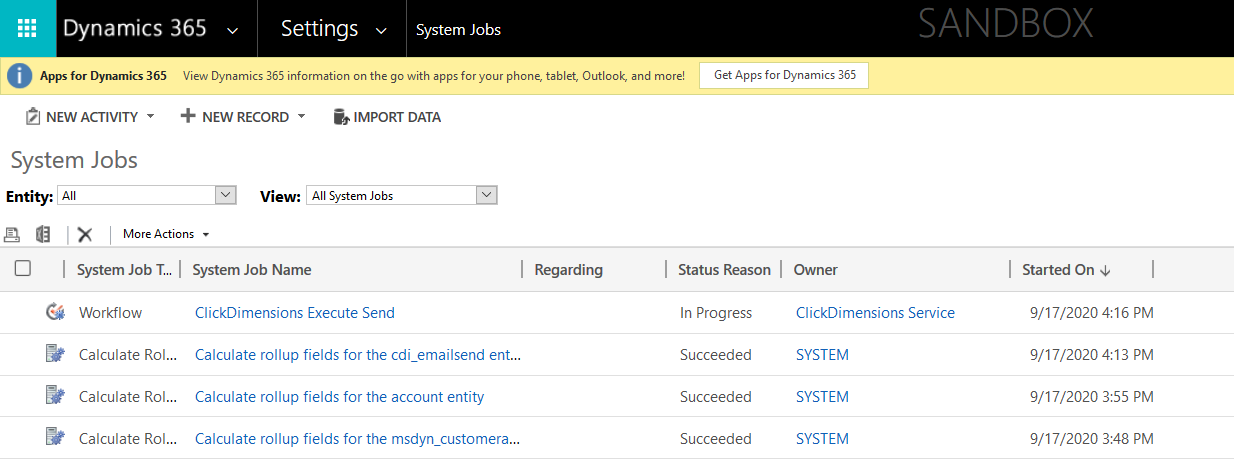This screenshot has width=1234, height=463.
Task: Click the 9/17/2020 3:48 PM date cell
Action: pos(1091,439)
